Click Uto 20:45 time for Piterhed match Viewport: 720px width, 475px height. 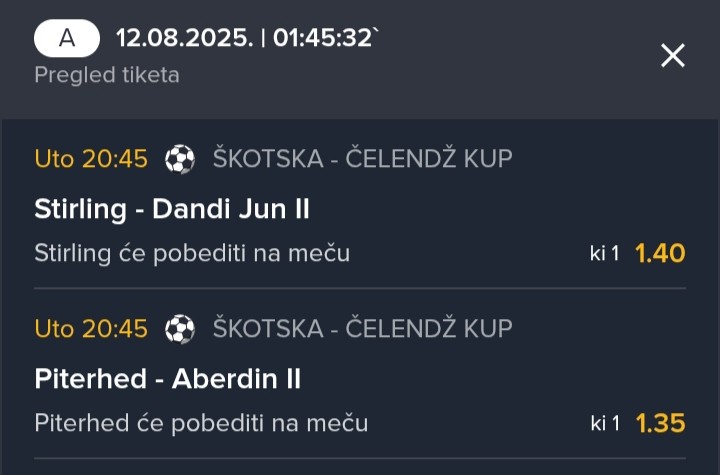pos(91,329)
